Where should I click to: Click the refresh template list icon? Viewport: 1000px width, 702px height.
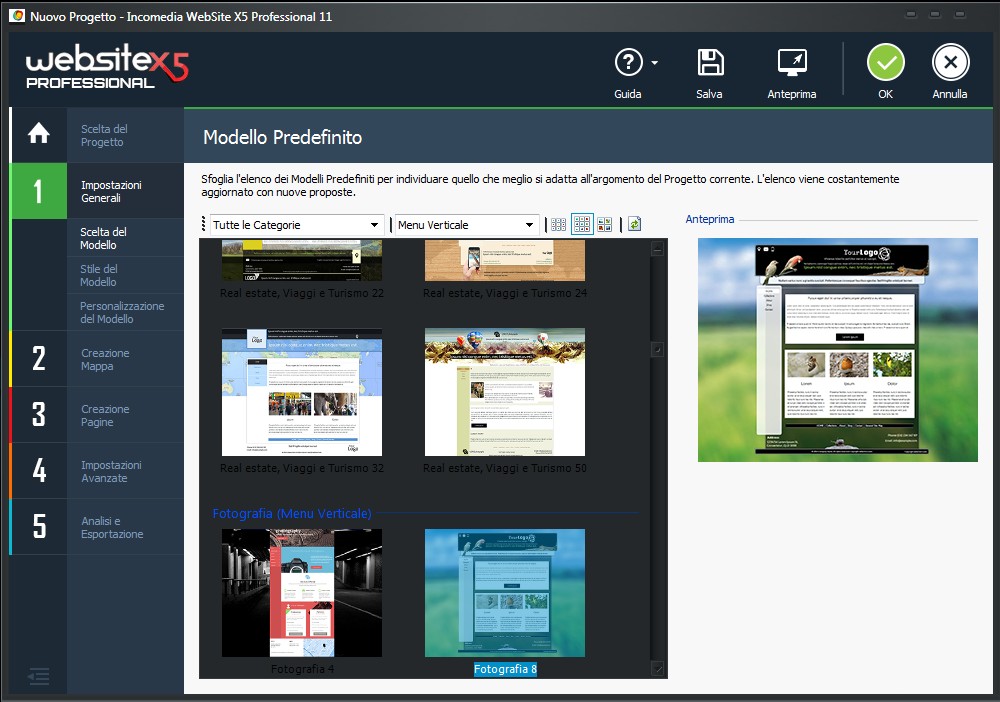[635, 224]
